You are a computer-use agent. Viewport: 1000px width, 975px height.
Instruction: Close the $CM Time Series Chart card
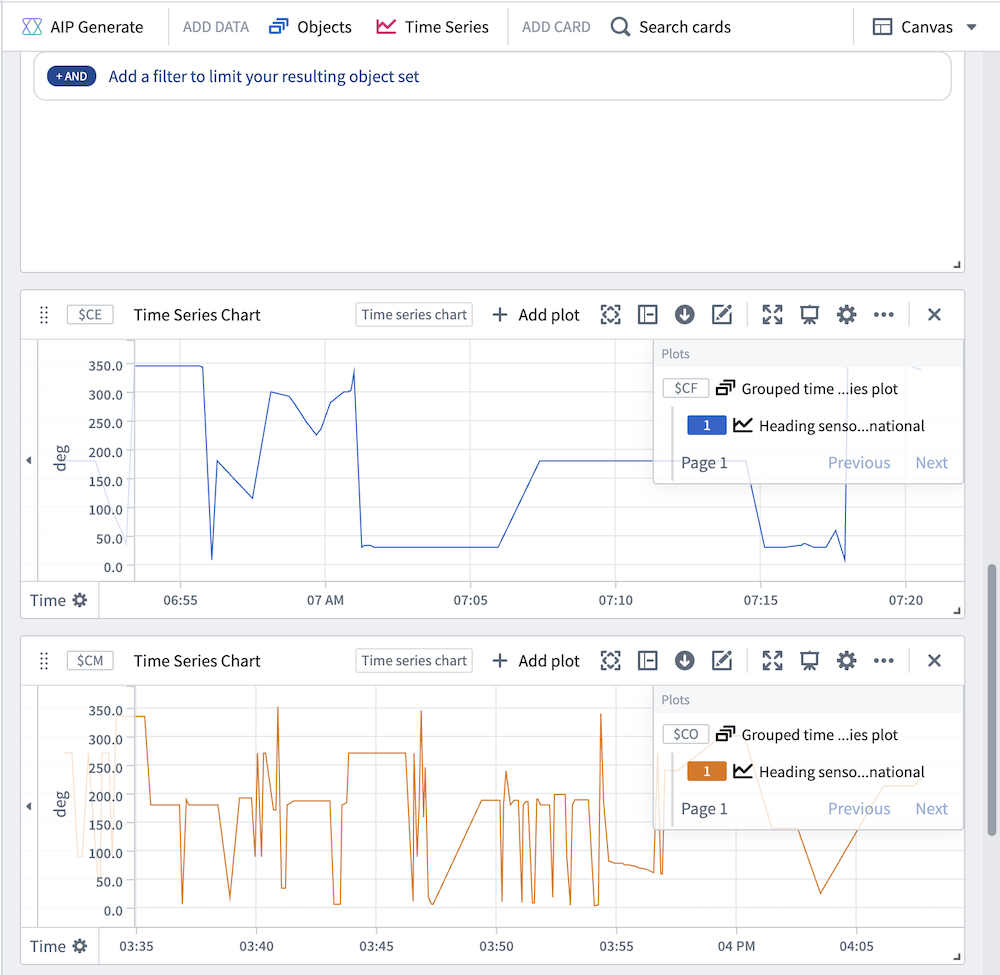coord(934,661)
